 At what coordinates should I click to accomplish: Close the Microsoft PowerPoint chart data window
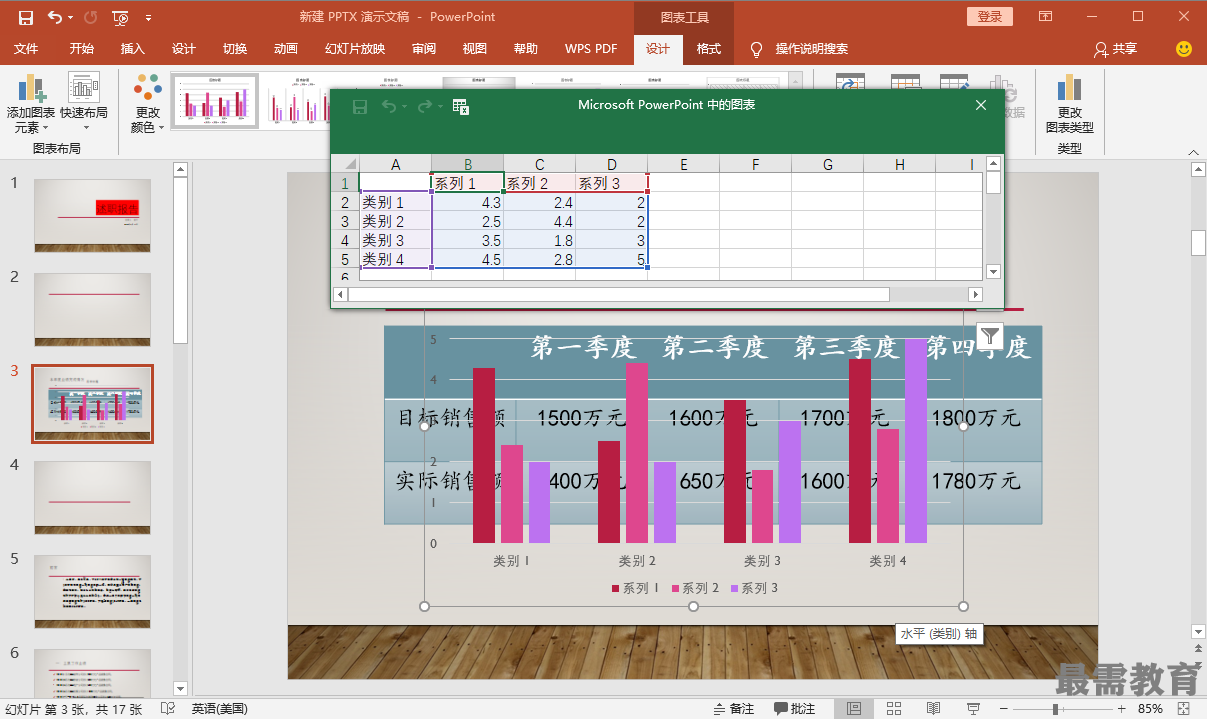pos(981,105)
